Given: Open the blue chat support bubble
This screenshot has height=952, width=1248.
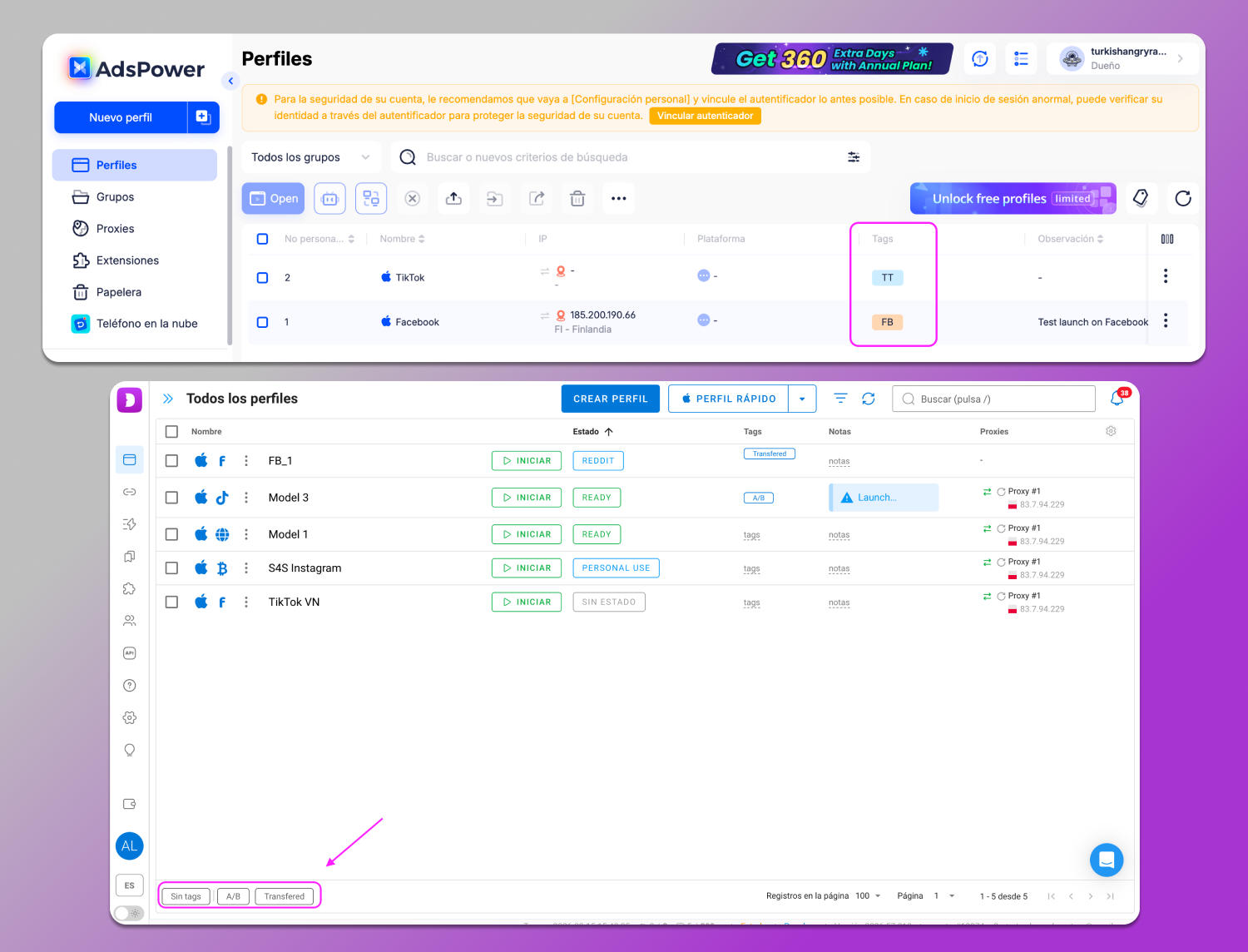Looking at the screenshot, I should 1107,860.
